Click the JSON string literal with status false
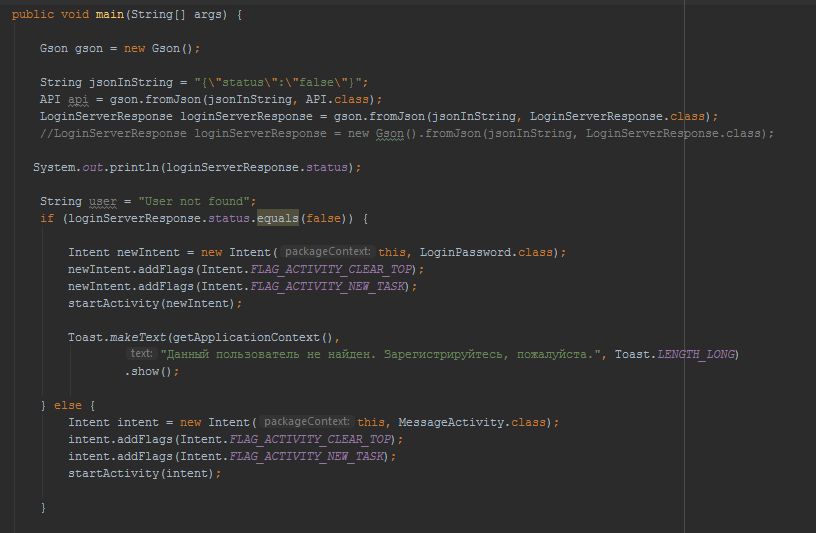Image resolution: width=816 pixels, height=533 pixels. 278,82
